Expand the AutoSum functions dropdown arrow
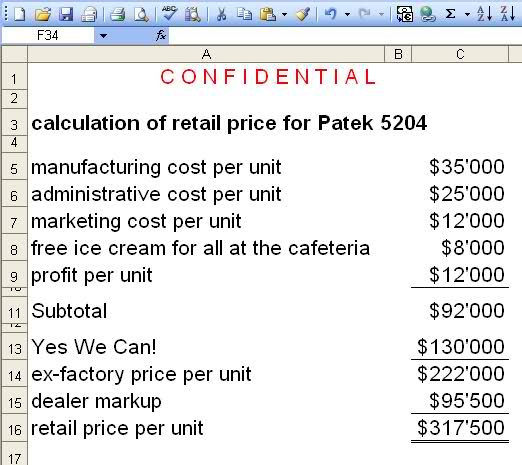Viewport: 522px width, 465px height. pyautogui.click(x=467, y=14)
